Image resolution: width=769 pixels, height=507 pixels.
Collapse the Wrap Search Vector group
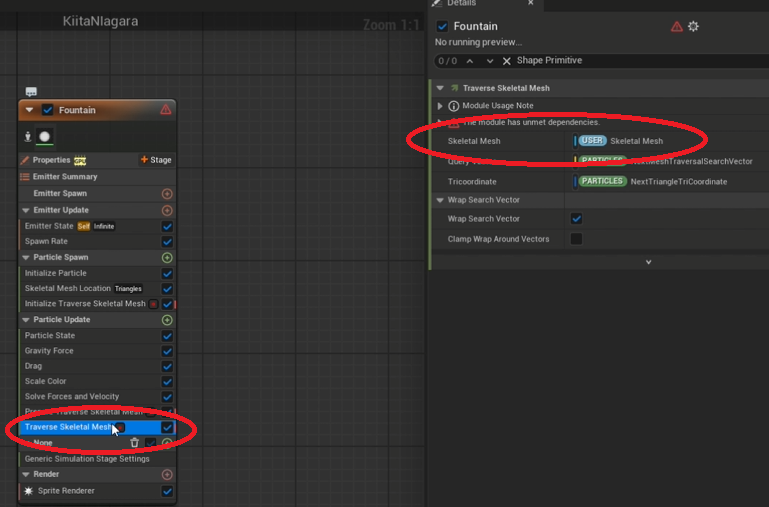pos(440,200)
